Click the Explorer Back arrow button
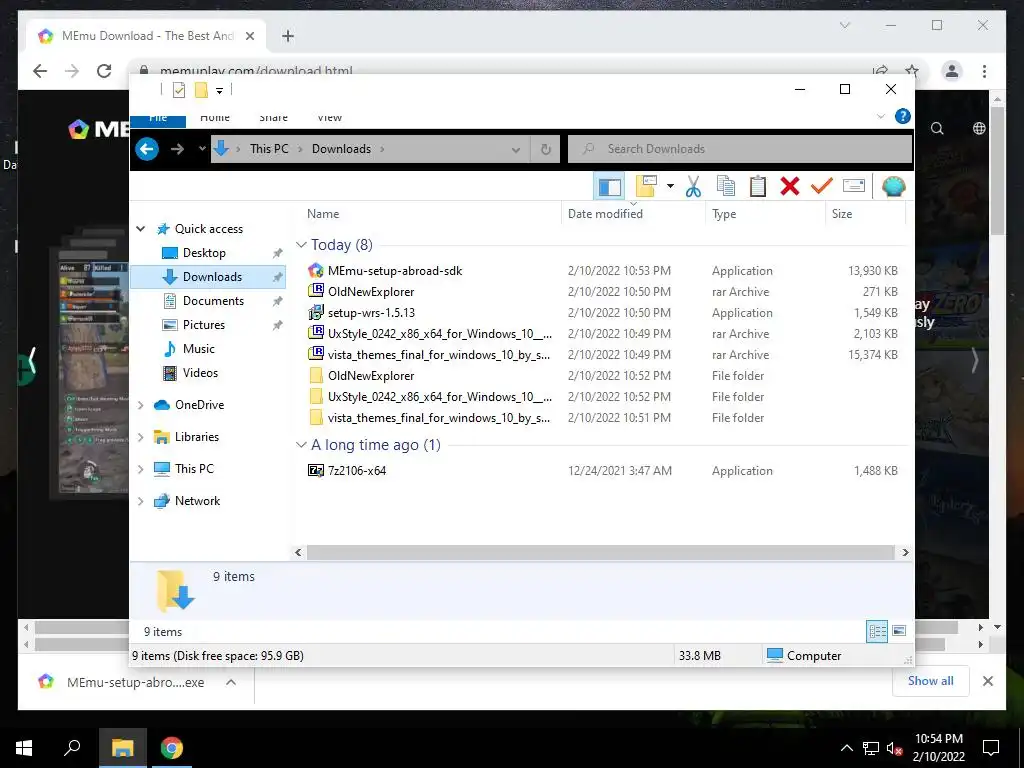Screen dimensions: 1024x768 click(147, 150)
